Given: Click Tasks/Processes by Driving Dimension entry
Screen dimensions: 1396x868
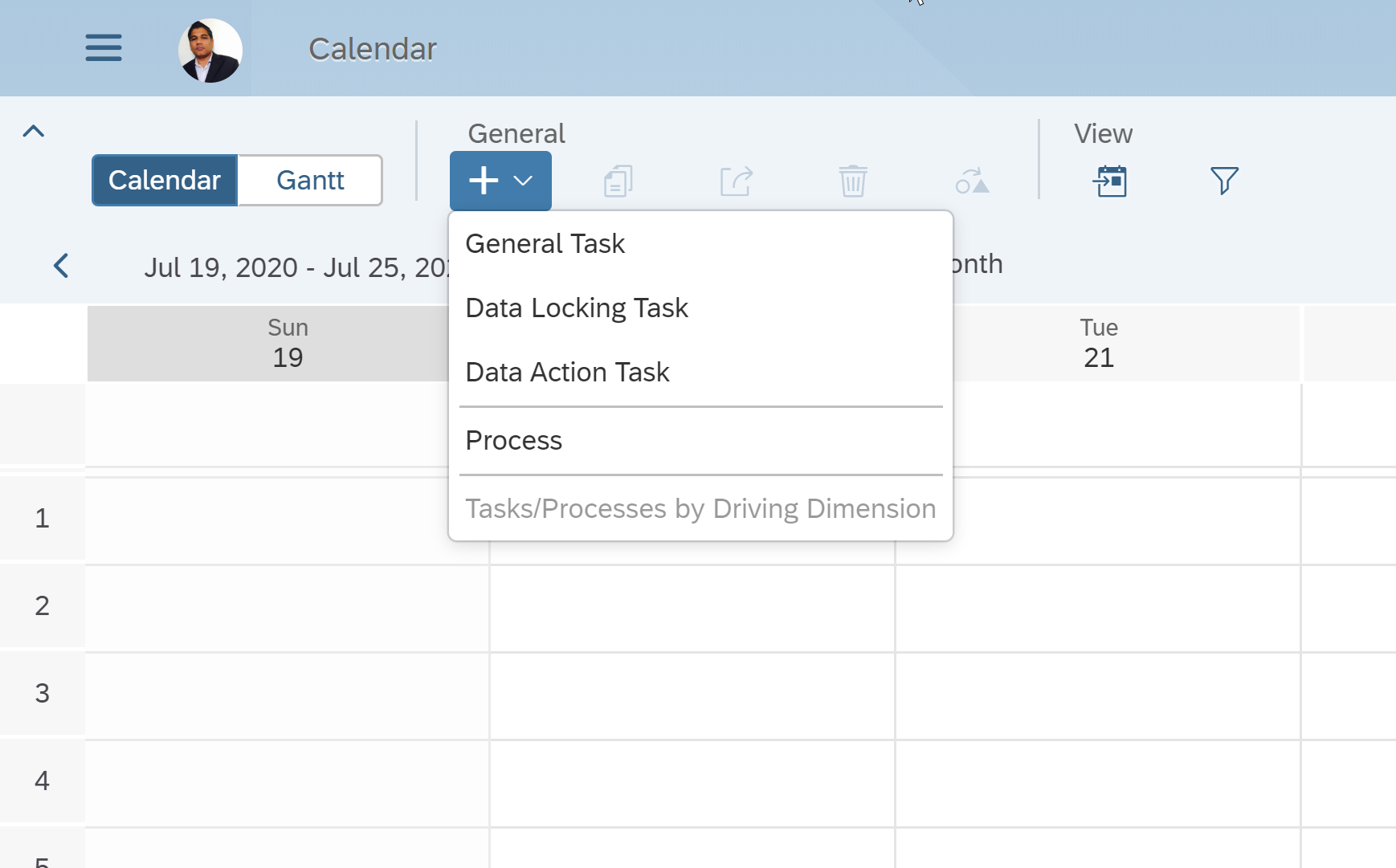Looking at the screenshot, I should pyautogui.click(x=700, y=507).
